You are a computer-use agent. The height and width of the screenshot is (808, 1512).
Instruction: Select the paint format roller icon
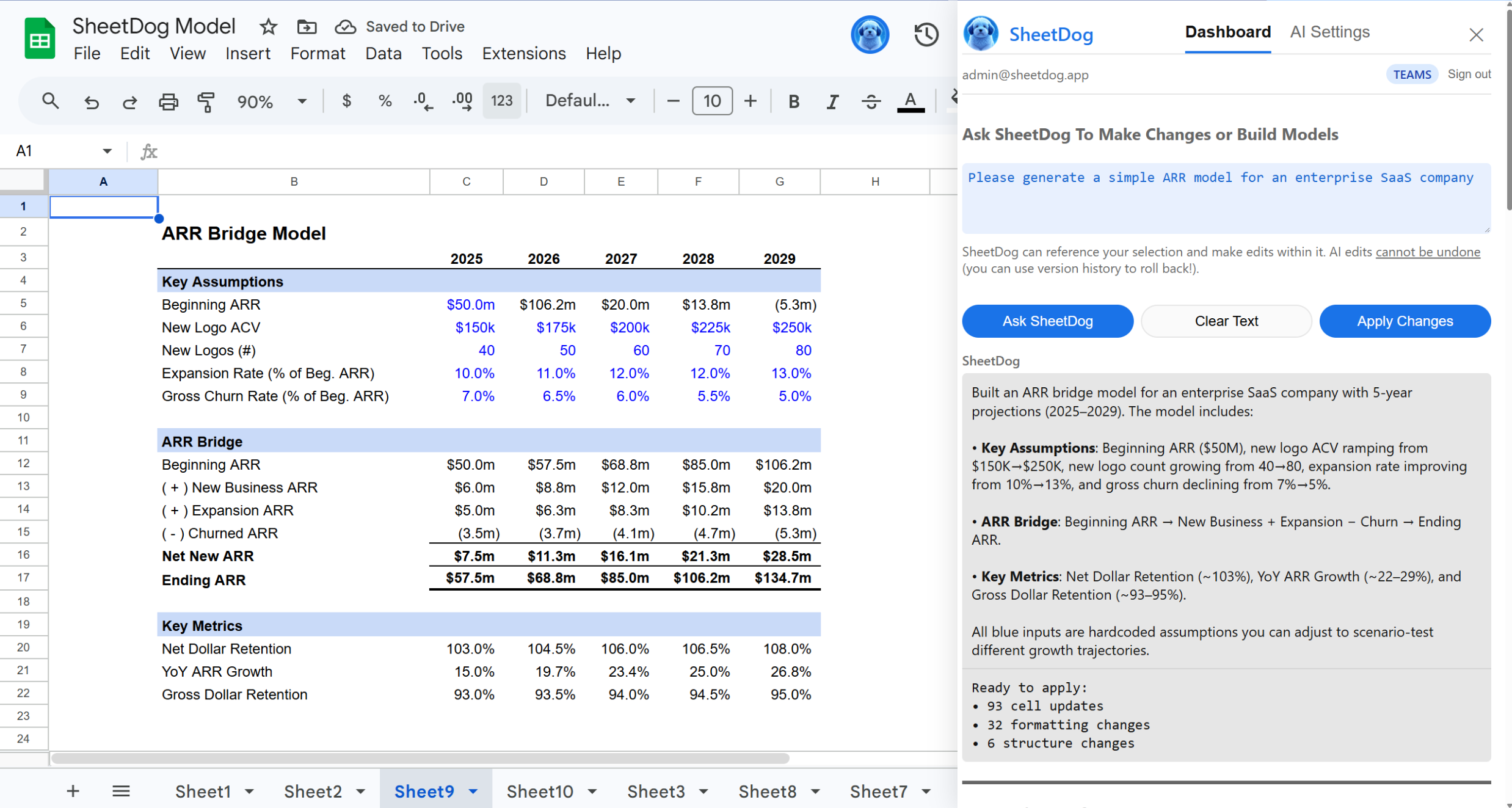click(x=206, y=101)
